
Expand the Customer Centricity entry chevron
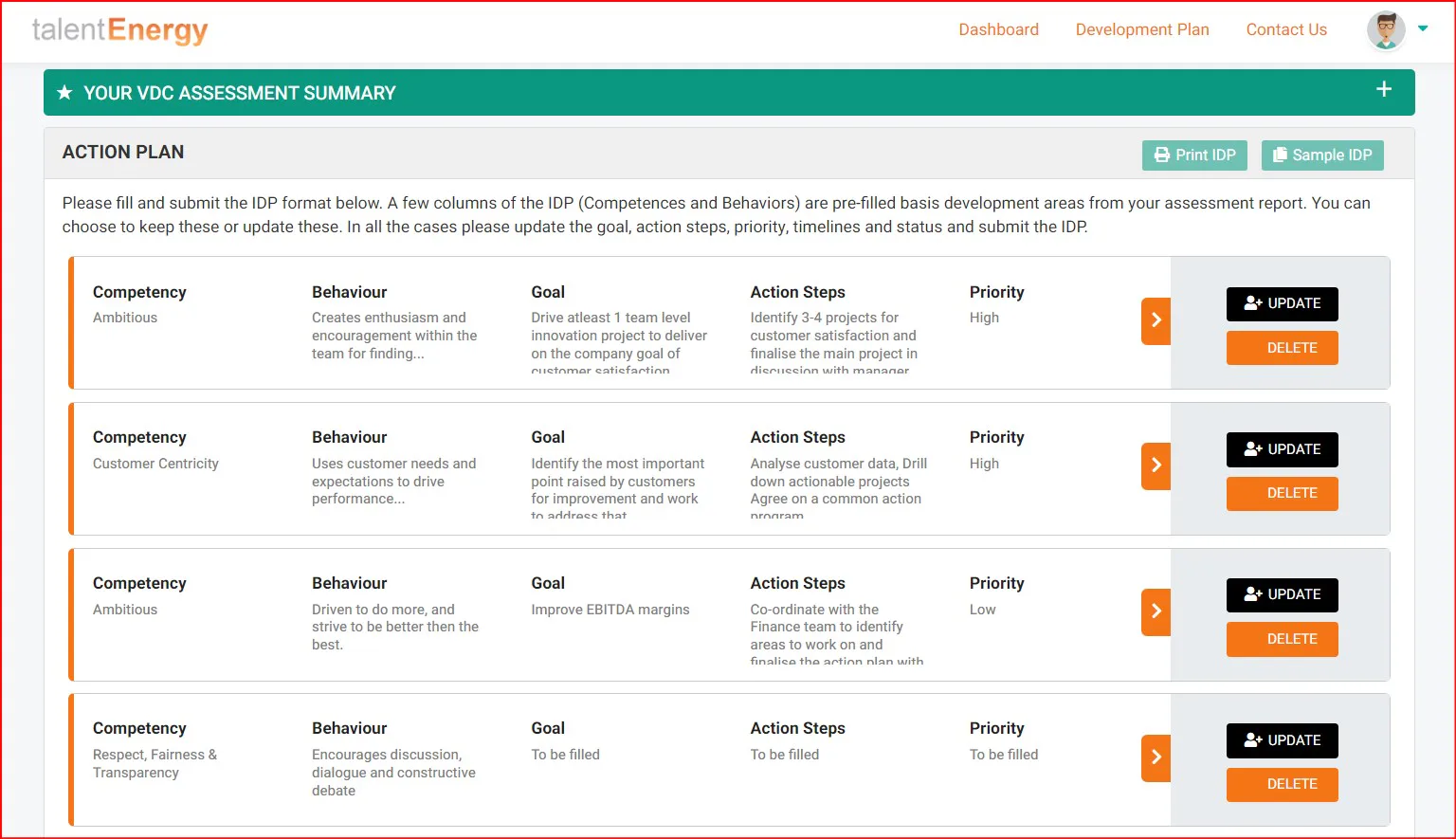click(1155, 465)
